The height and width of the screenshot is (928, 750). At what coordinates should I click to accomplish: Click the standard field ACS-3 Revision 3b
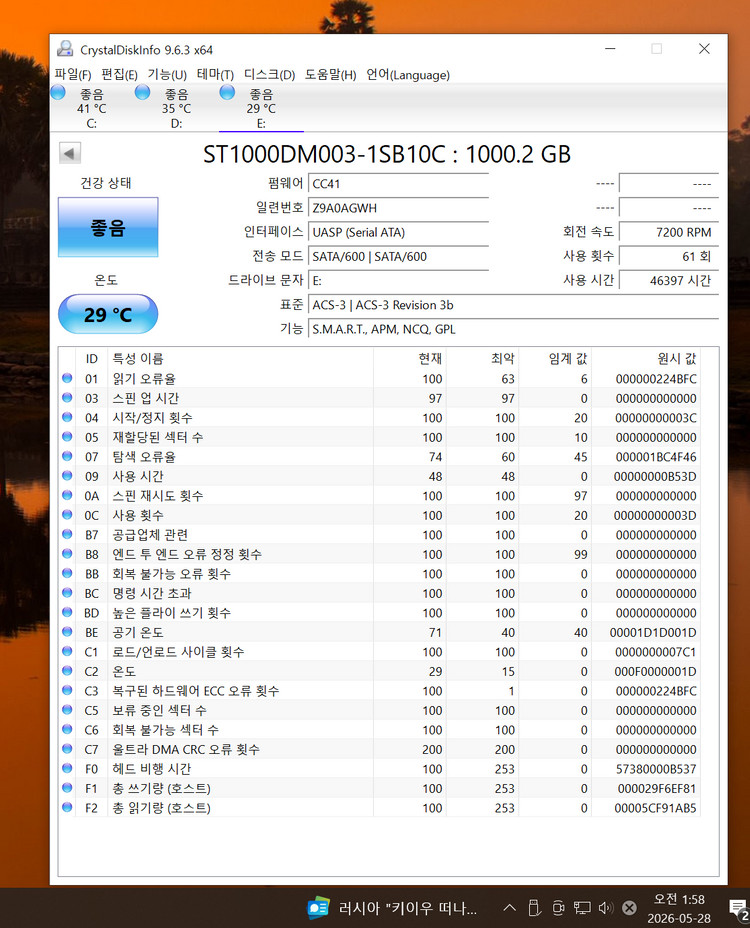click(513, 305)
